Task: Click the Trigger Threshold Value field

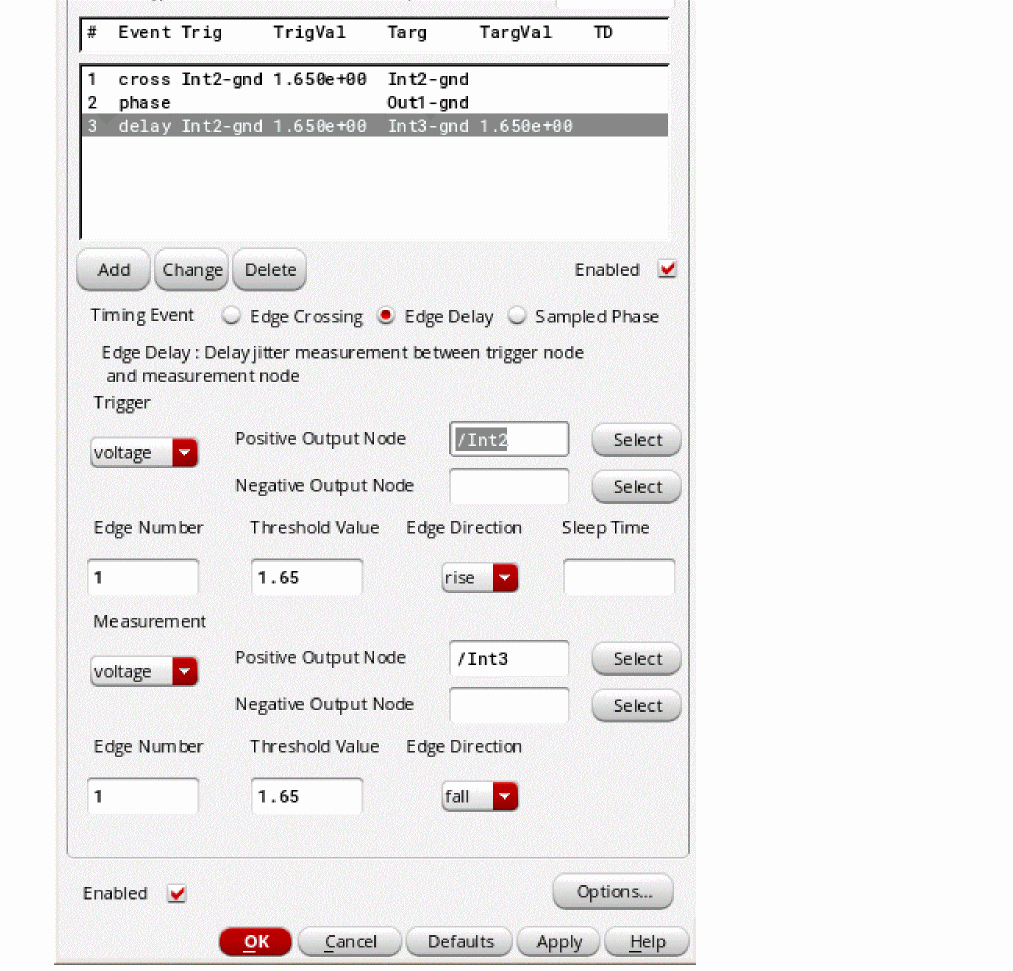Action: click(x=307, y=577)
